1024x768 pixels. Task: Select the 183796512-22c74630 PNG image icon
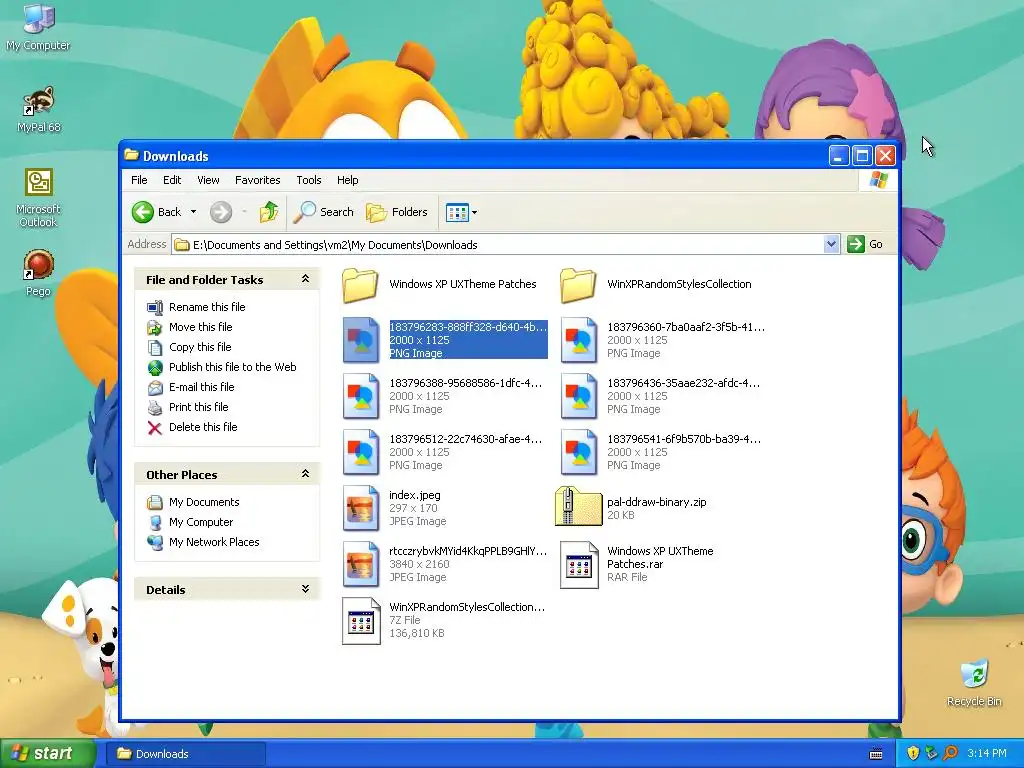360,453
